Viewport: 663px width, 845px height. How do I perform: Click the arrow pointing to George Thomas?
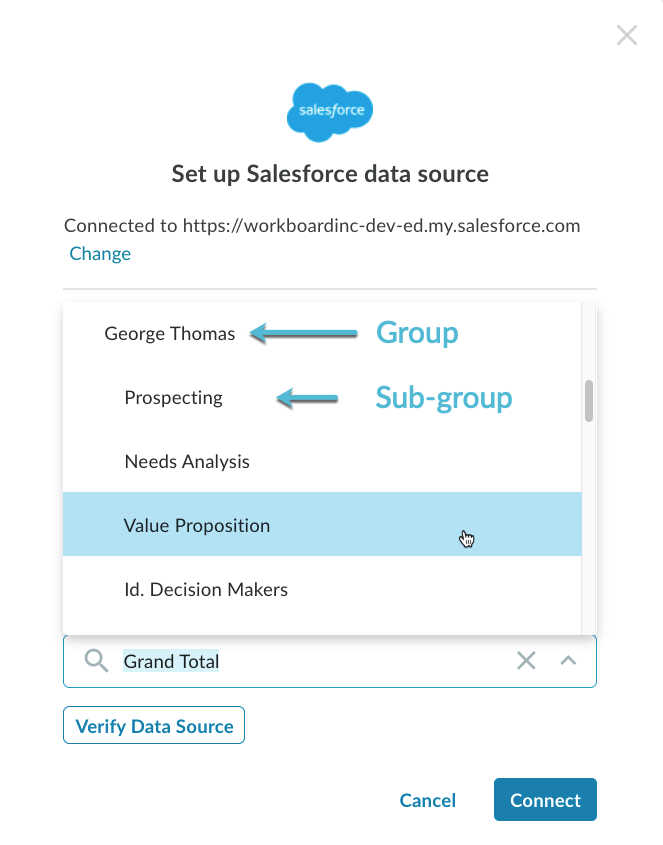pos(304,334)
